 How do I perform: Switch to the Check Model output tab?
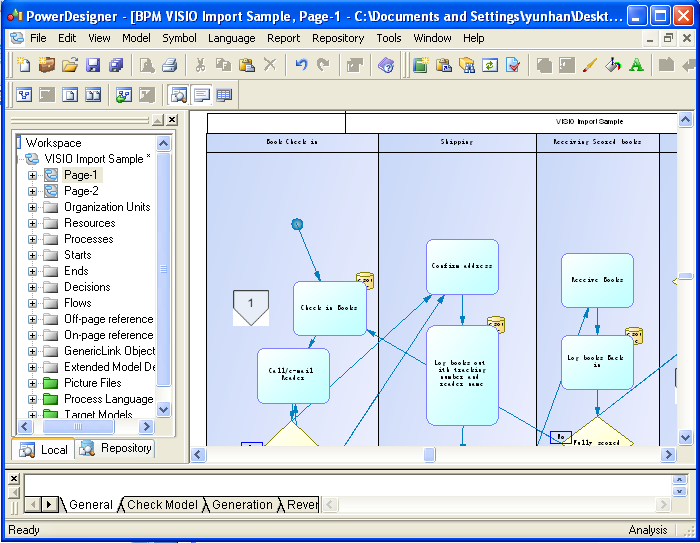[x=162, y=505]
